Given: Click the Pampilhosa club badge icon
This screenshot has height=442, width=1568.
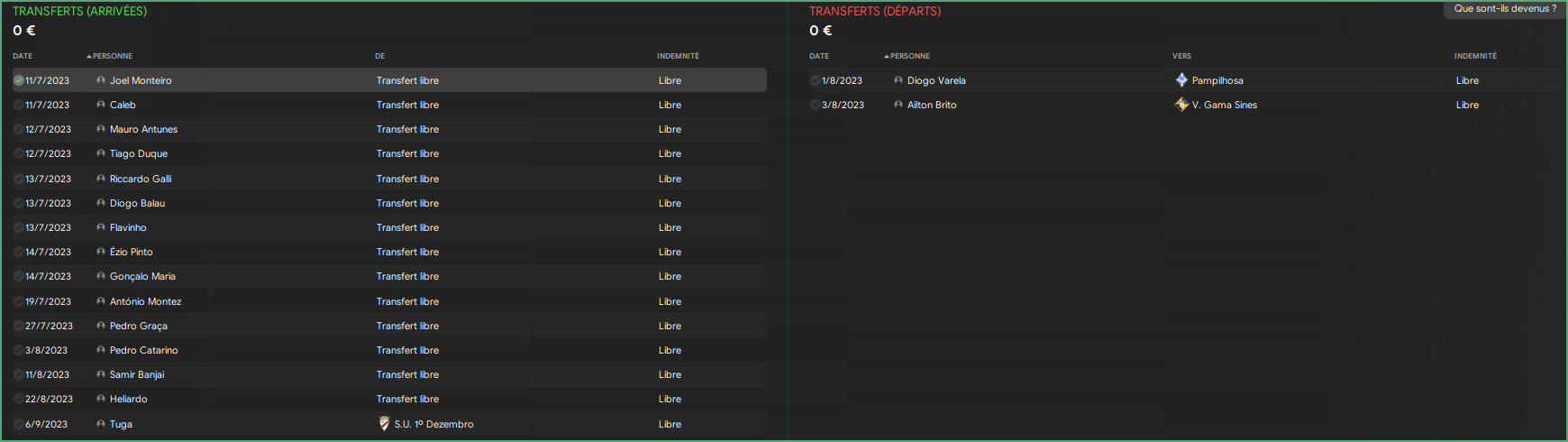Looking at the screenshot, I should [1181, 80].
